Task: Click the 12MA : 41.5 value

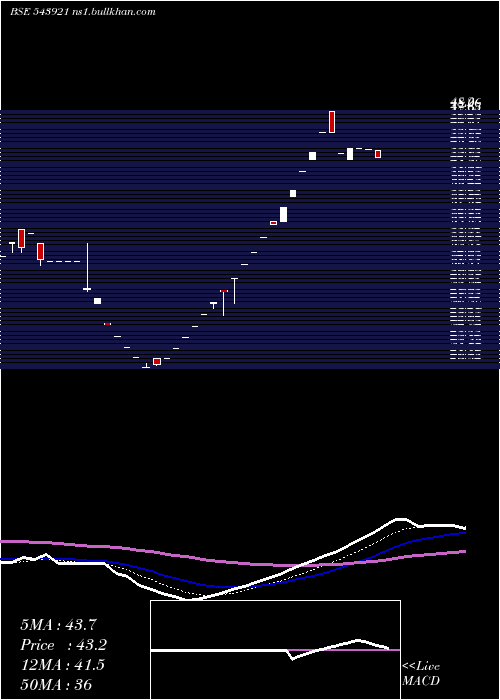Action: (62, 665)
